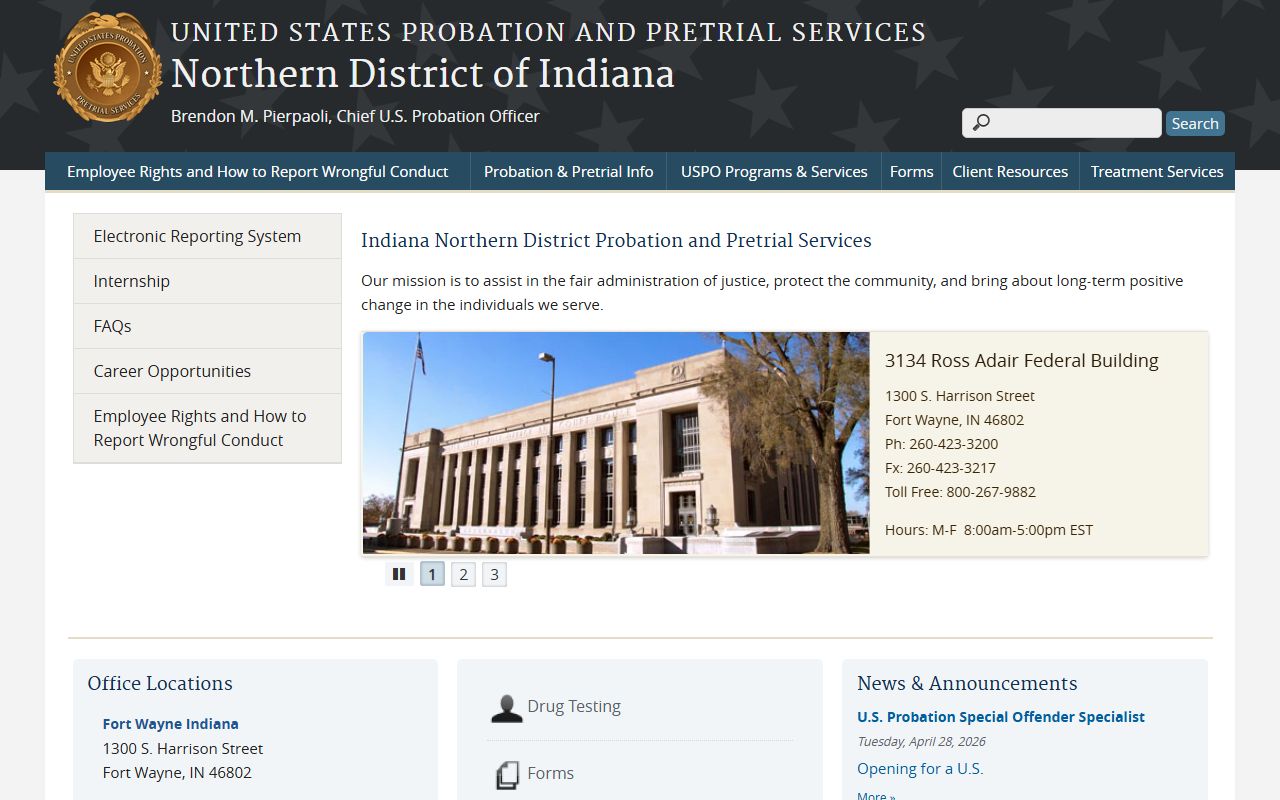Open Career Opportunities sidebar link
Viewport: 1280px width, 800px height.
coord(207,371)
